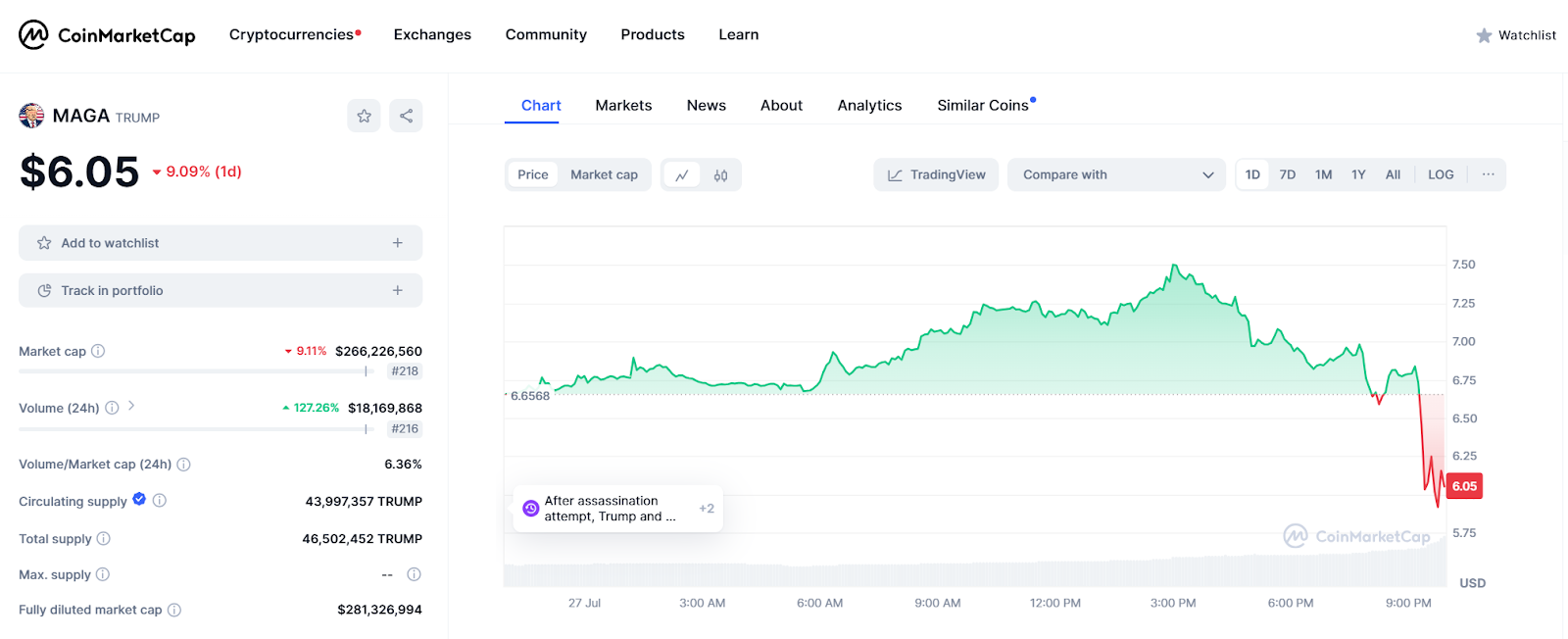The width and height of the screenshot is (1568, 639).
Task: Switch to the Similar Coins tab
Action: point(983,105)
